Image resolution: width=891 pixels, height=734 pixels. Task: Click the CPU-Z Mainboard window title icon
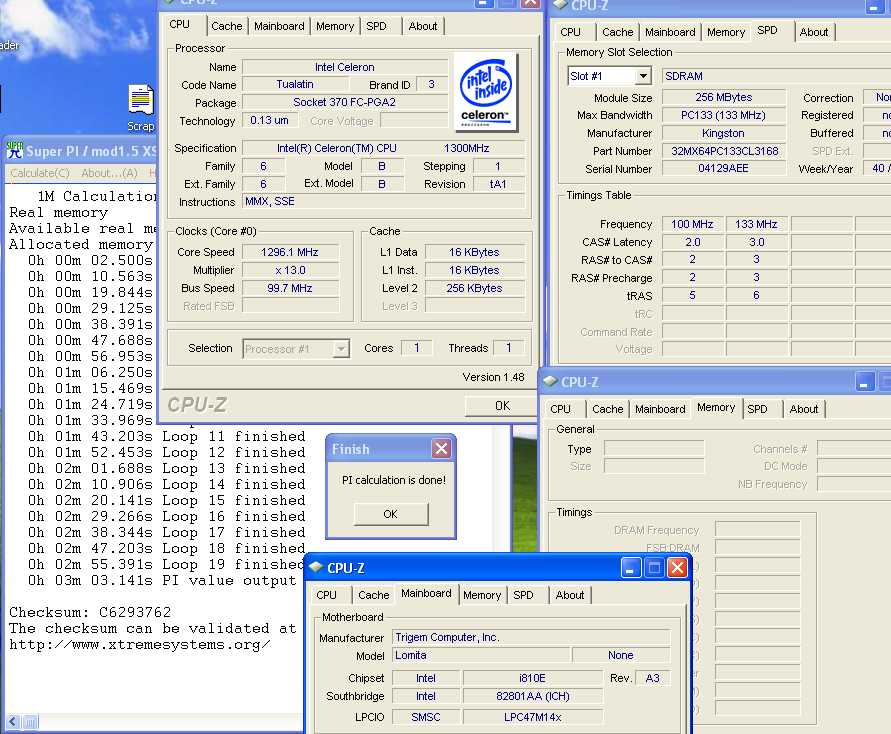tap(316, 568)
